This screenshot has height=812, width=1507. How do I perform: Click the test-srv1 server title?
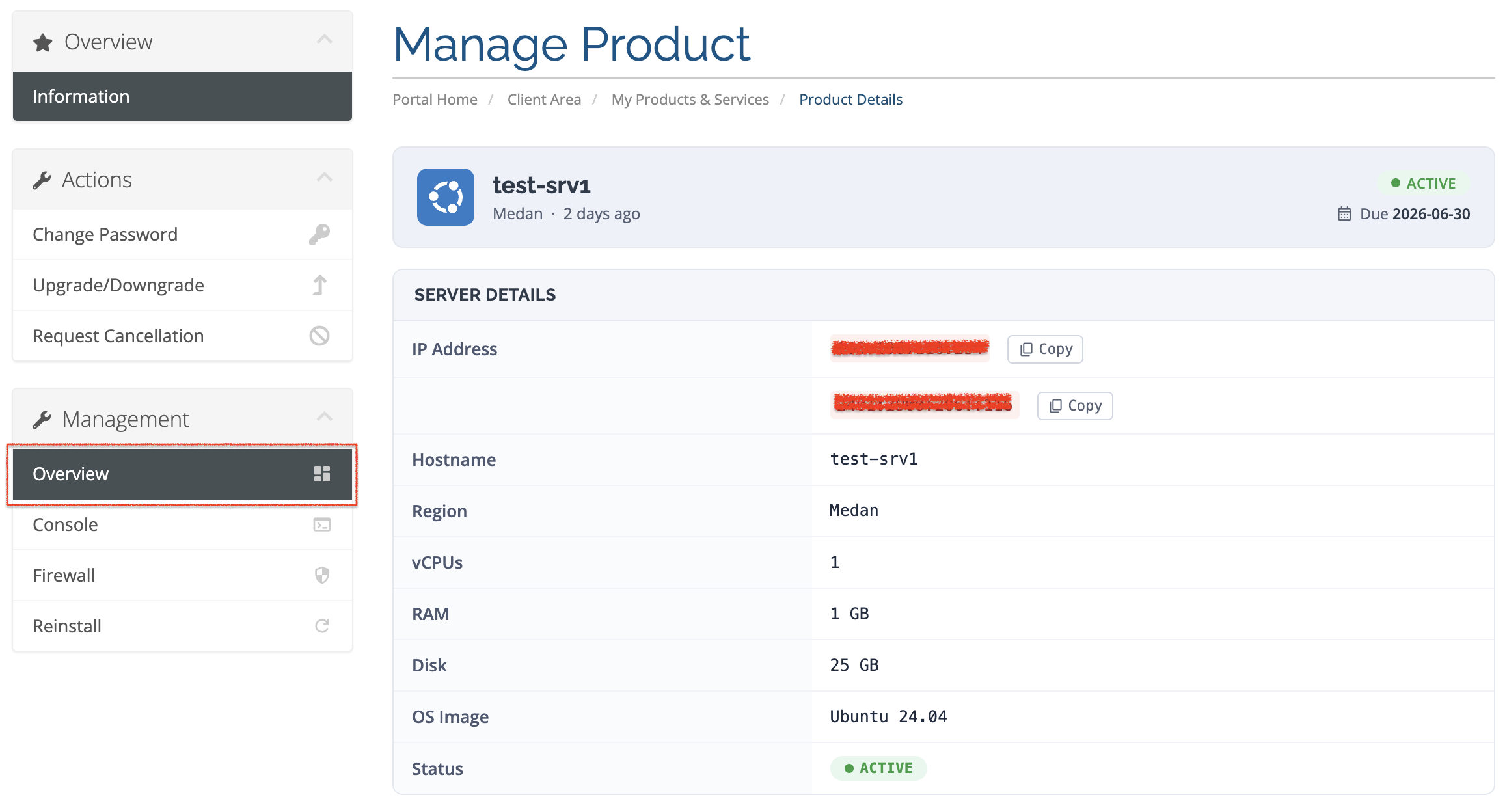[x=541, y=185]
